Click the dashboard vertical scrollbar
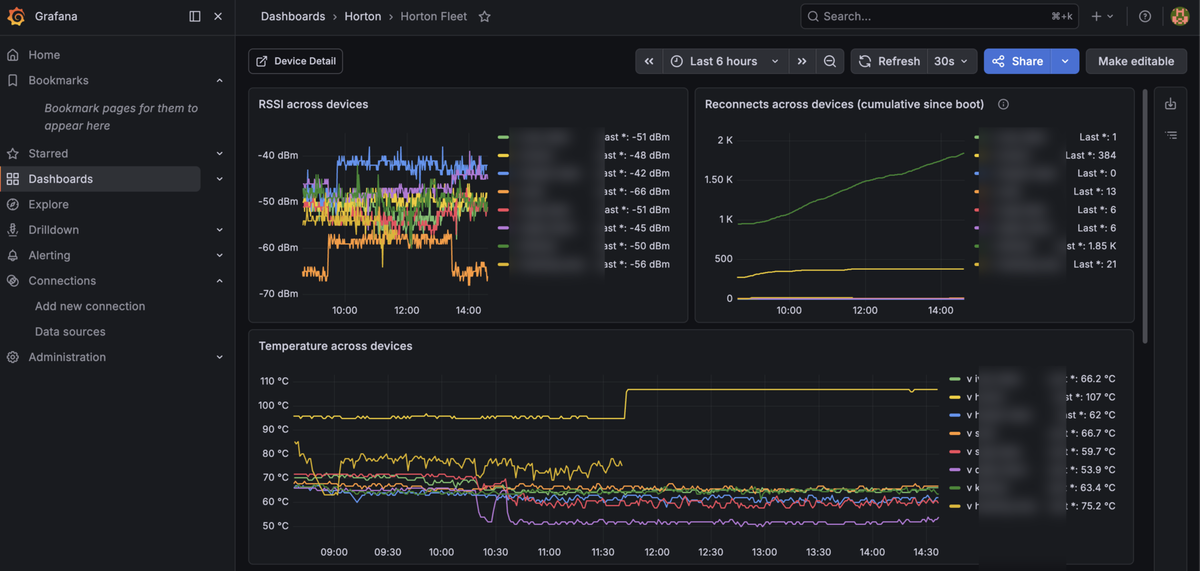 (x=1145, y=215)
